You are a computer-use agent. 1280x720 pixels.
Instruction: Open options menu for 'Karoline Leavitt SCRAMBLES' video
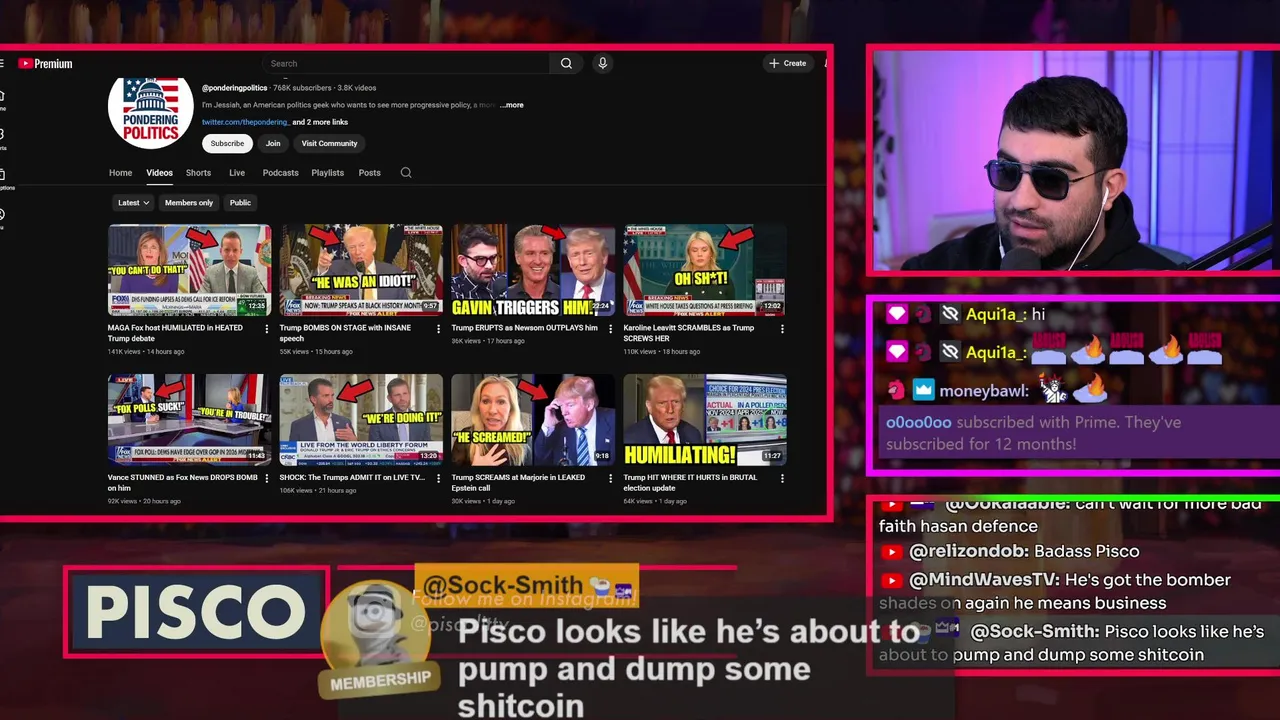(782, 329)
